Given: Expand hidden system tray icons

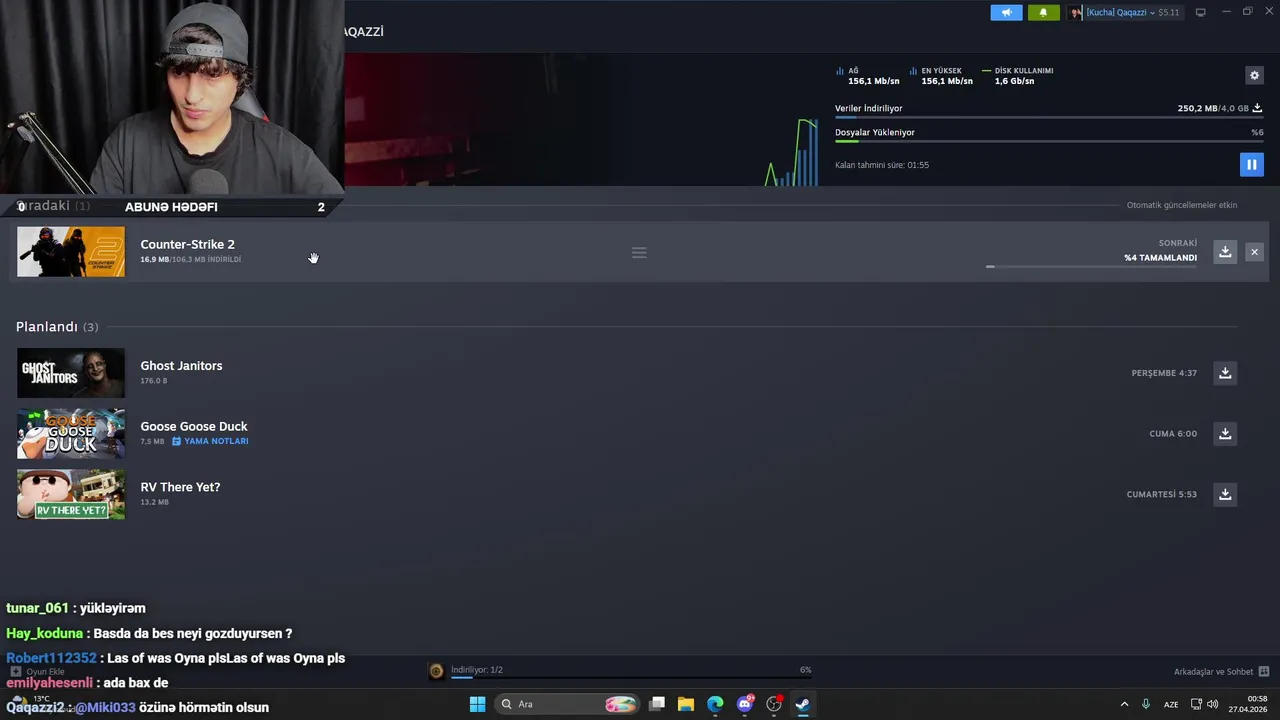Looking at the screenshot, I should coord(1124,704).
